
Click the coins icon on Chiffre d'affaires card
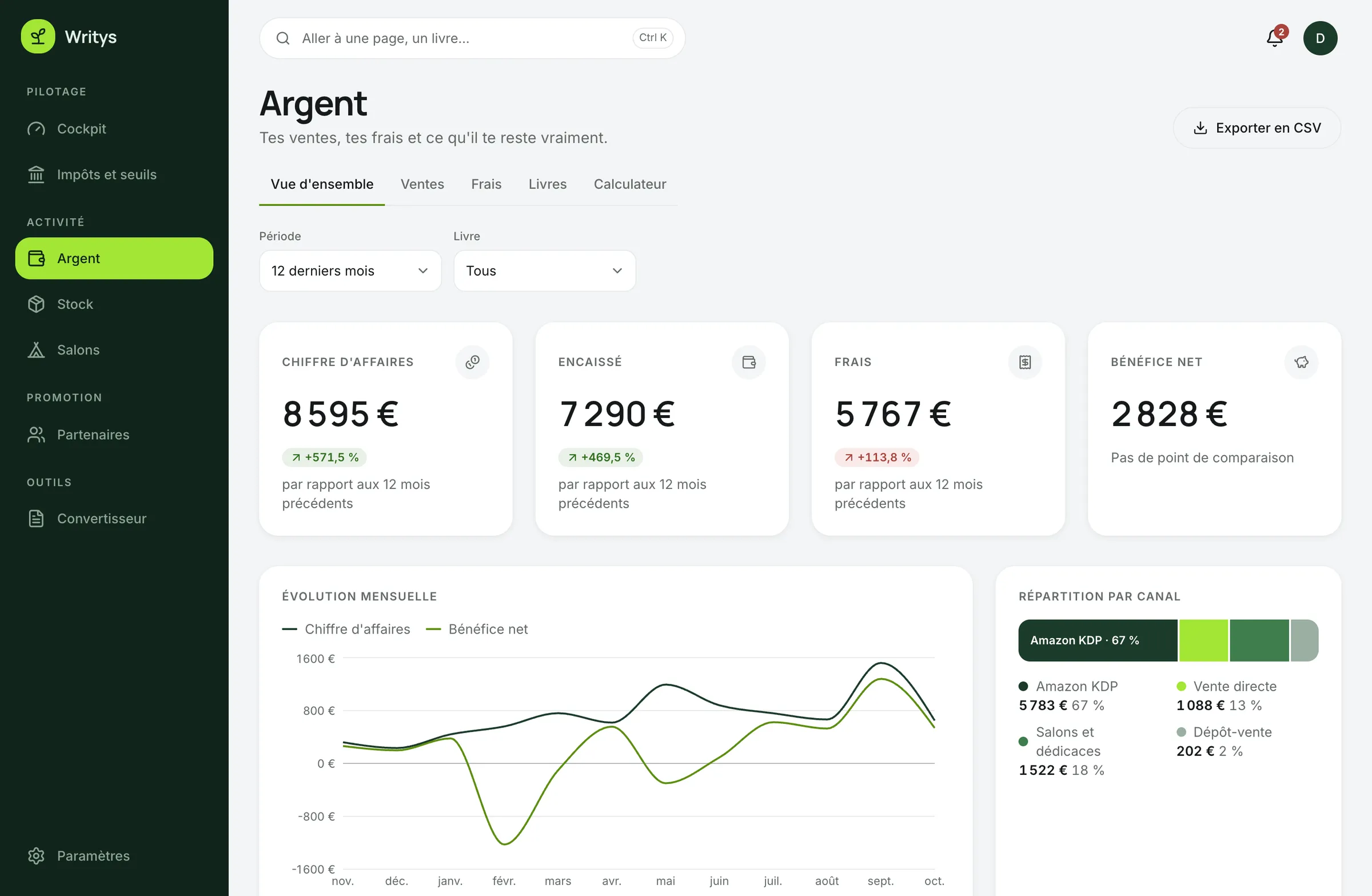[x=472, y=362]
